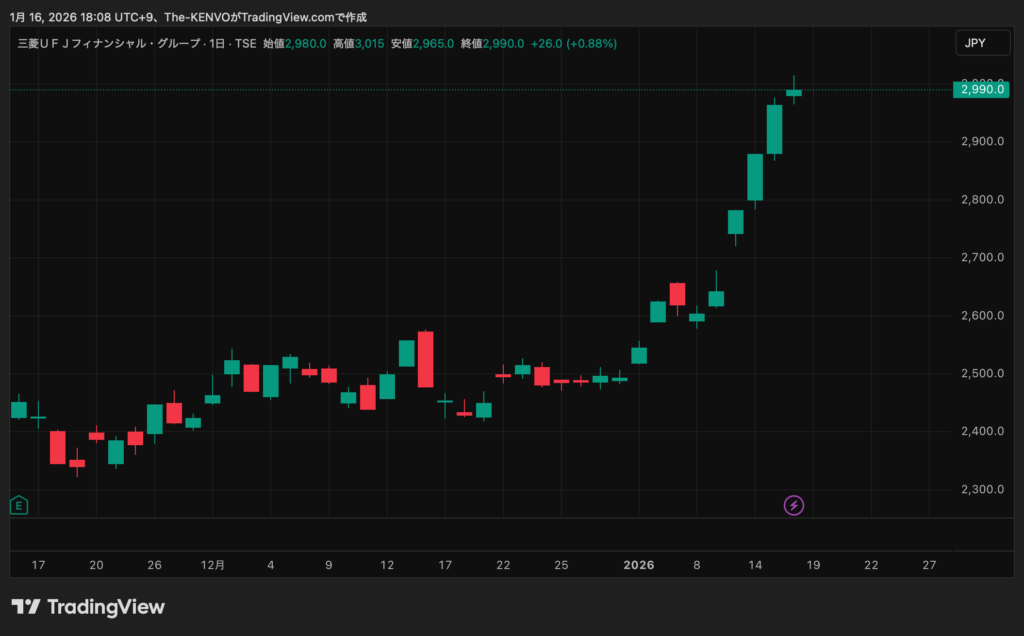This screenshot has width=1024, height=636.
Task: Click the 三菱UFJフィナンシャル・グループ symbol title
Action: (107, 44)
